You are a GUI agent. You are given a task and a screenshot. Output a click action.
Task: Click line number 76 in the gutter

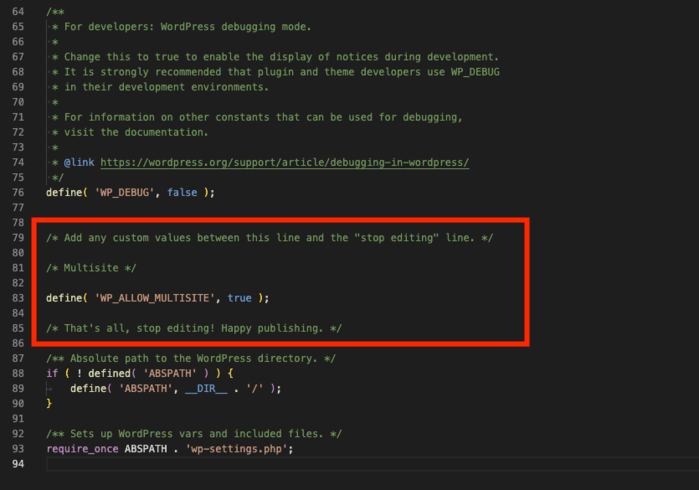tap(18, 193)
